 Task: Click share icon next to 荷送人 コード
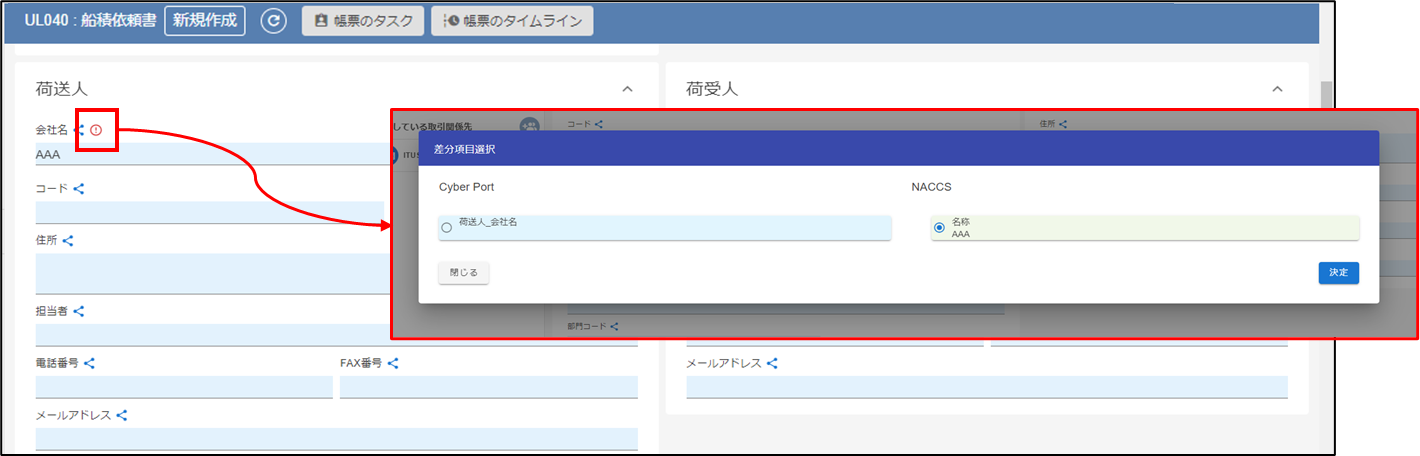point(78,188)
